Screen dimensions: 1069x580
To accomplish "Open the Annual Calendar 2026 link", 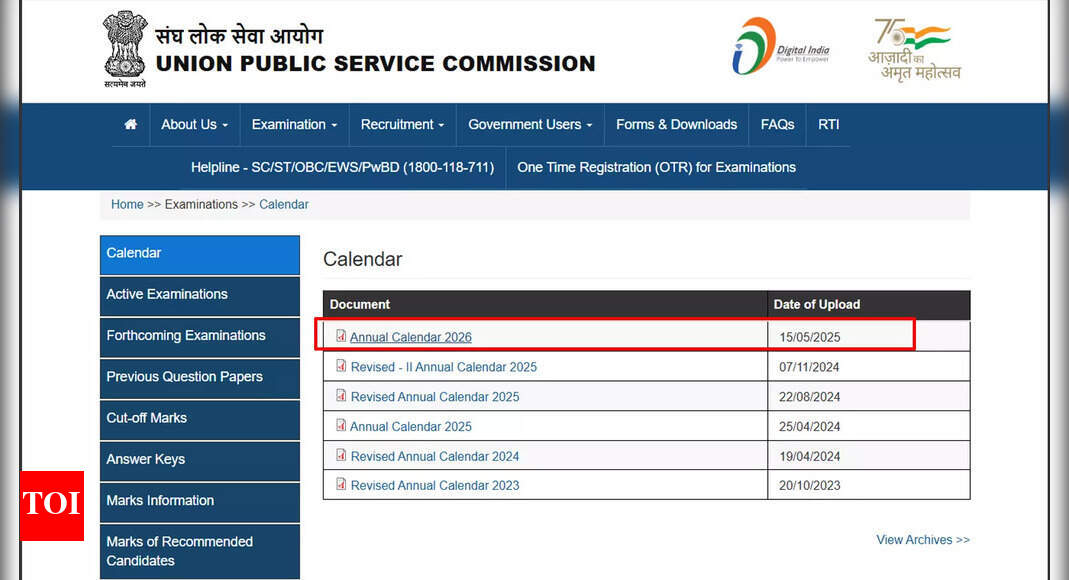I will click(x=410, y=338).
